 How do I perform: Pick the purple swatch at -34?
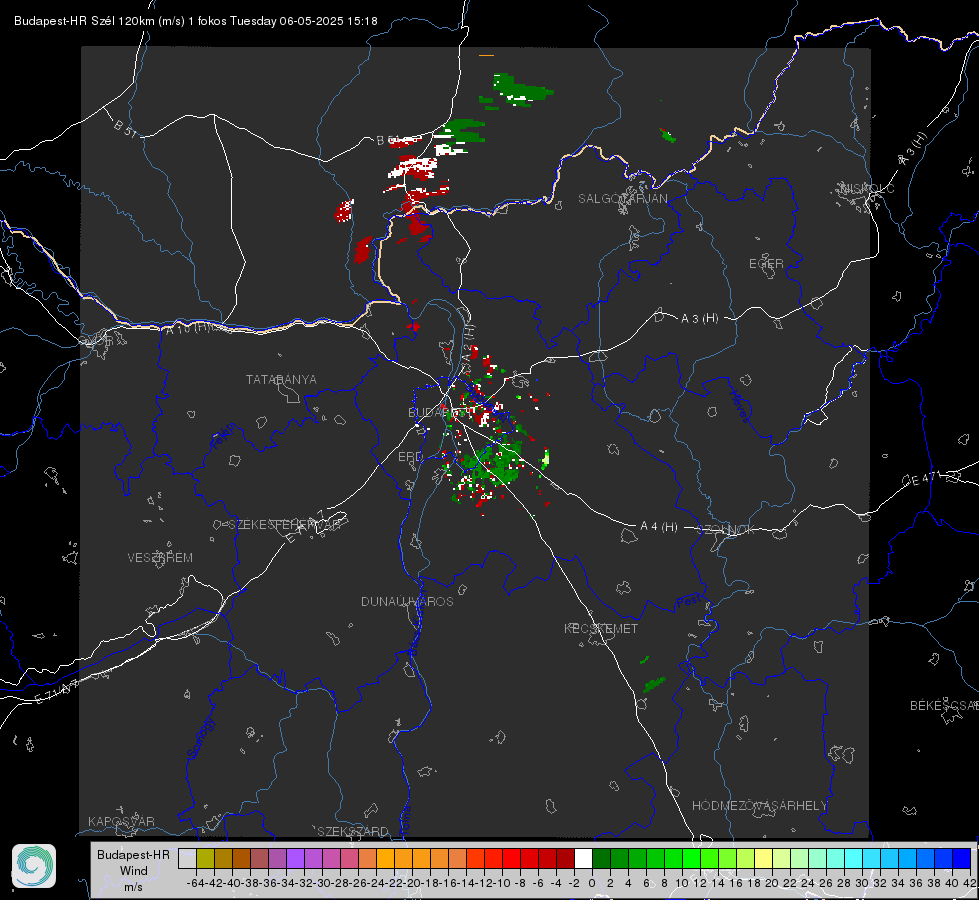coord(295,858)
